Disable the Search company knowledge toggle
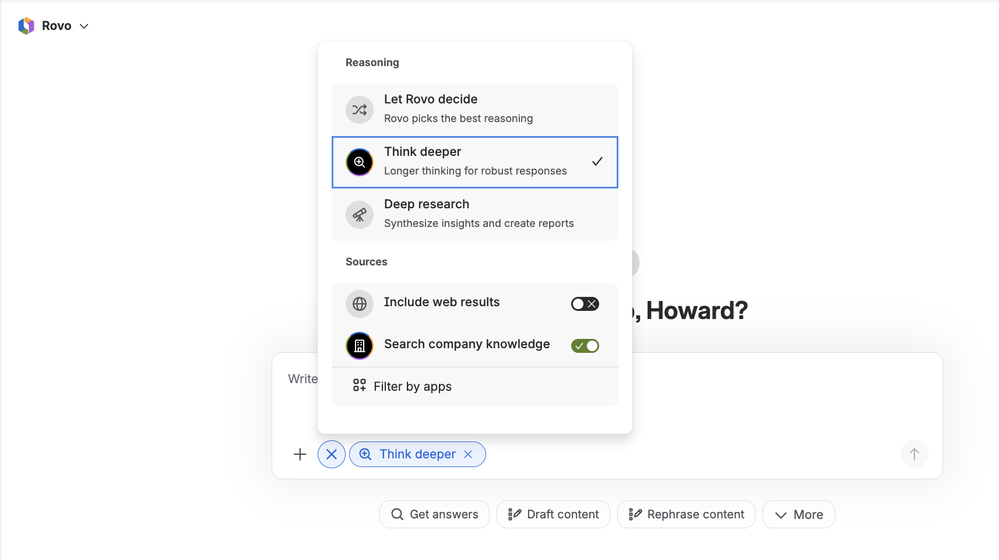999x560 pixels. [x=585, y=346]
